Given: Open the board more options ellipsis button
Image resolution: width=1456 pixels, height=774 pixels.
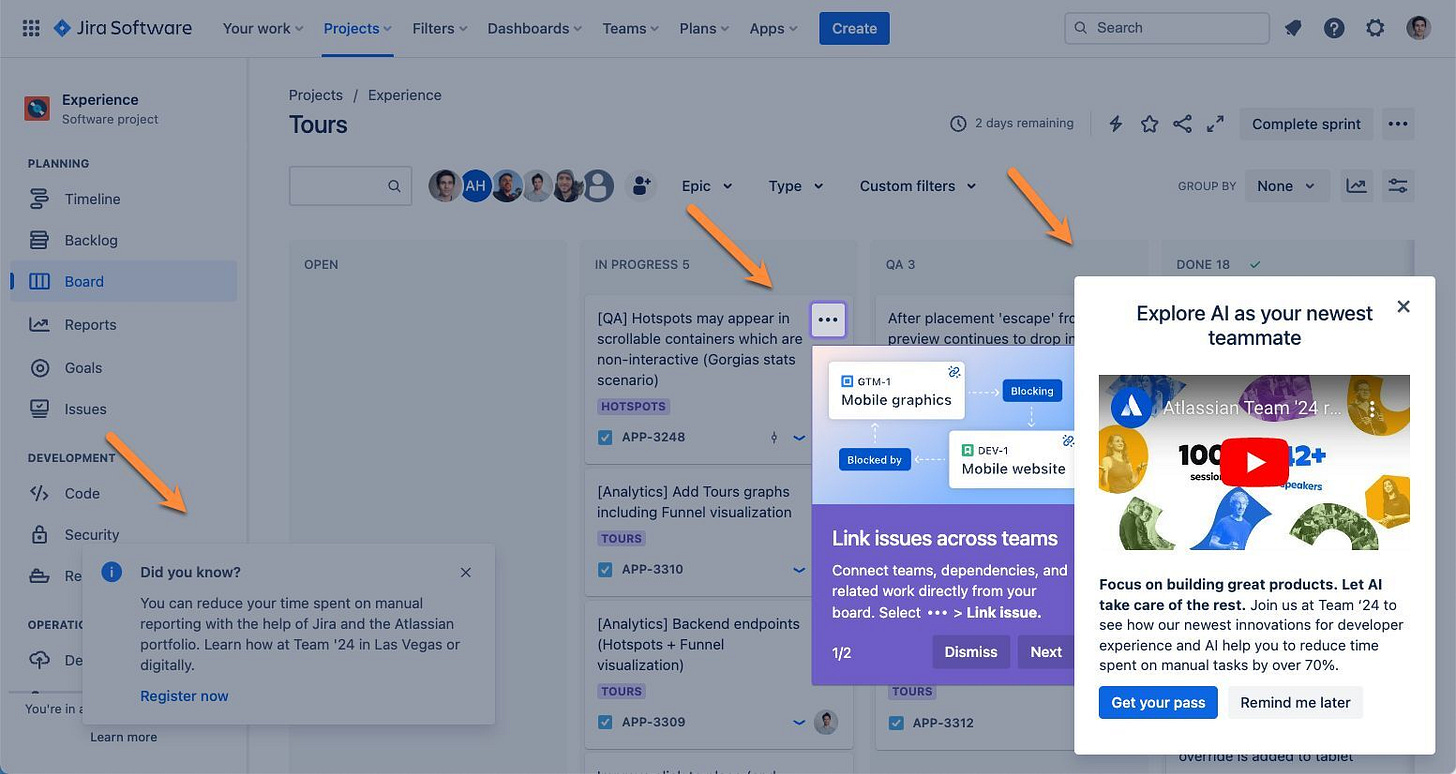Looking at the screenshot, I should tap(1398, 124).
